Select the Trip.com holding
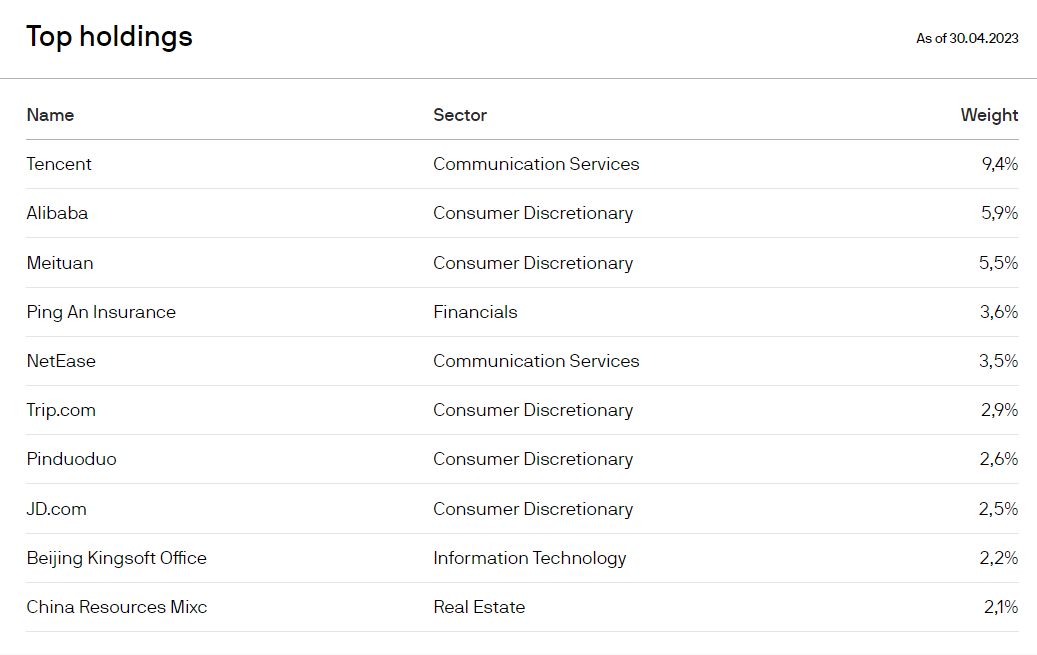Image resolution: width=1037 pixels, height=655 pixels. tap(61, 410)
